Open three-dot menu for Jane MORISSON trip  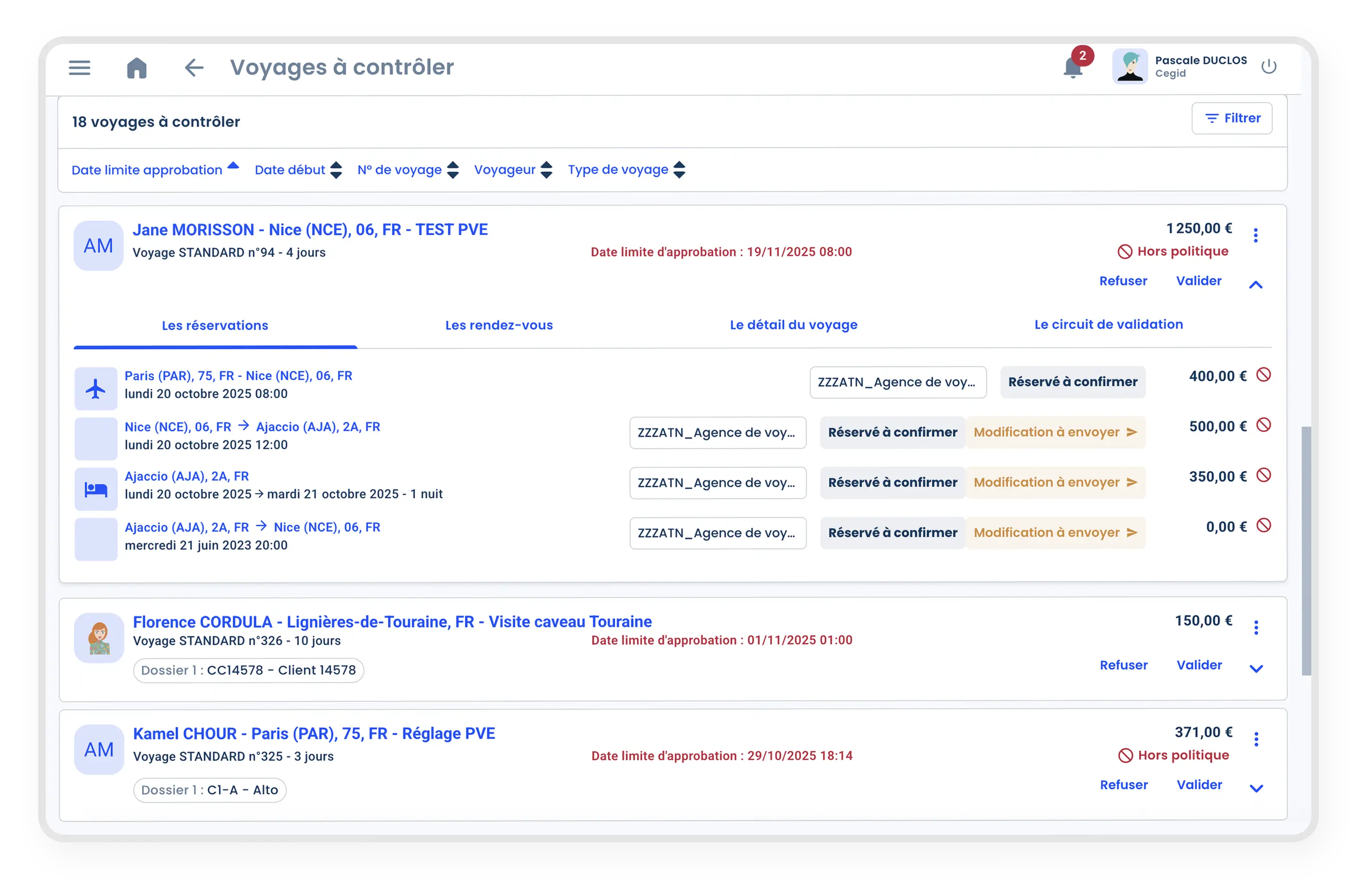coord(1255,235)
